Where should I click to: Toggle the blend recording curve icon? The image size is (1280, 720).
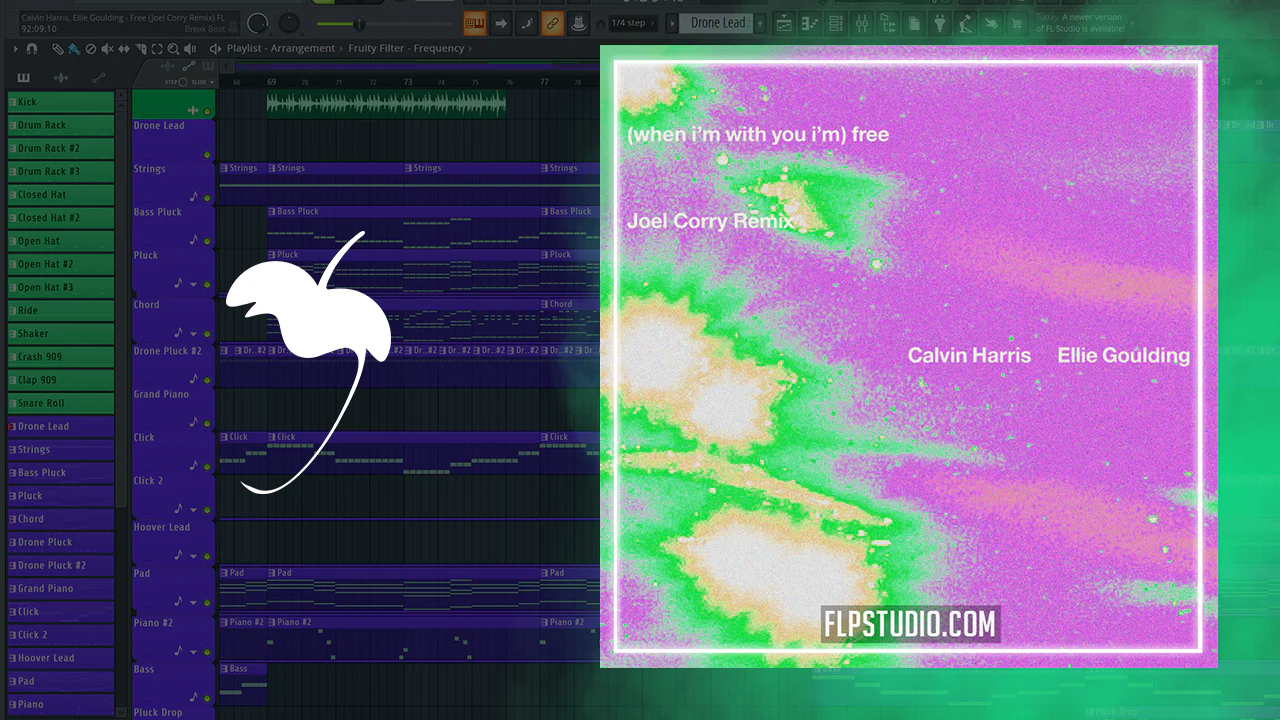tap(527, 23)
